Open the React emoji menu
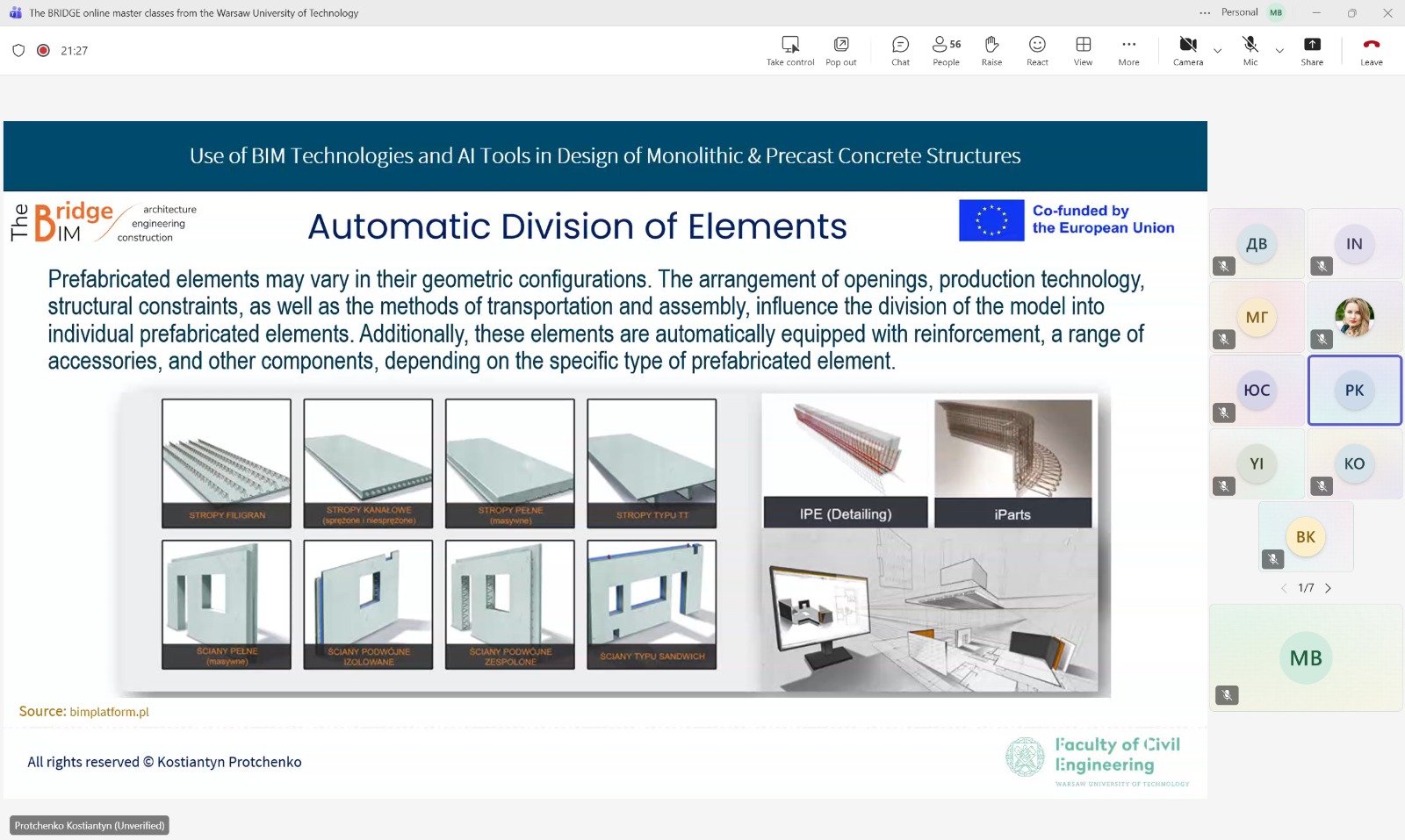Image resolution: width=1405 pixels, height=840 pixels. coord(1037,50)
